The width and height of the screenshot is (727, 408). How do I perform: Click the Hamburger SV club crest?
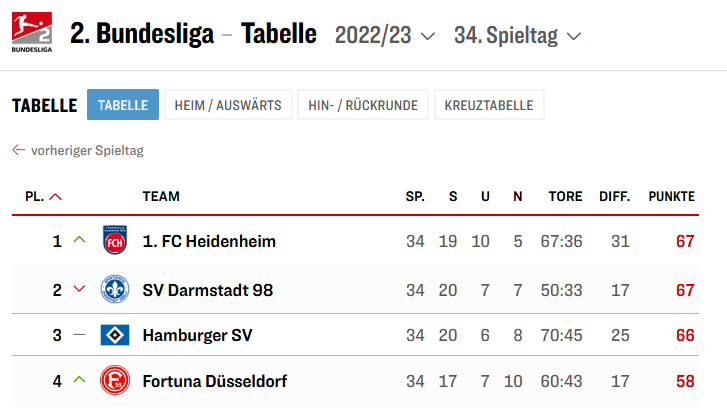click(x=116, y=335)
